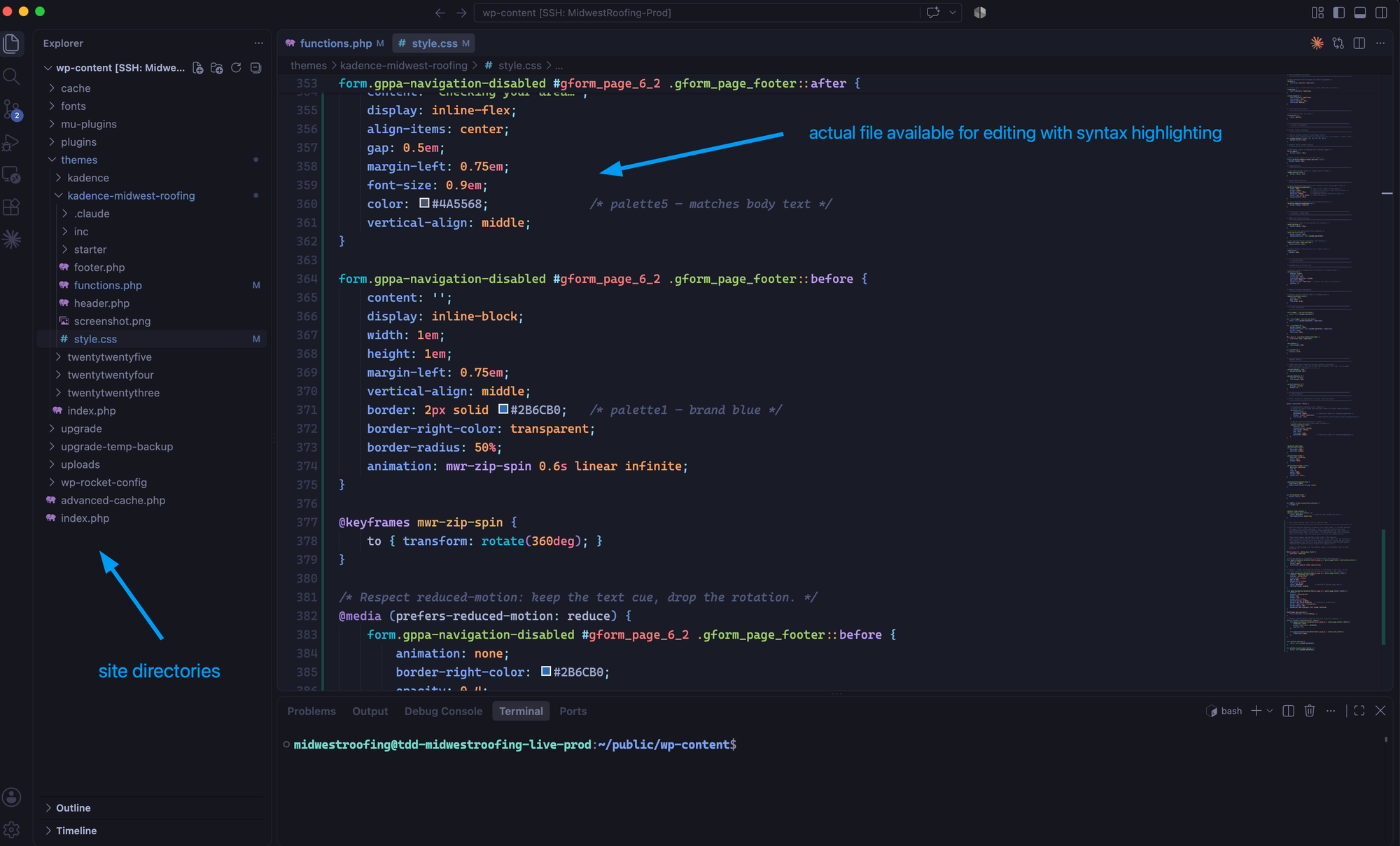Toggle the bottom panel visibility

tap(1360, 13)
